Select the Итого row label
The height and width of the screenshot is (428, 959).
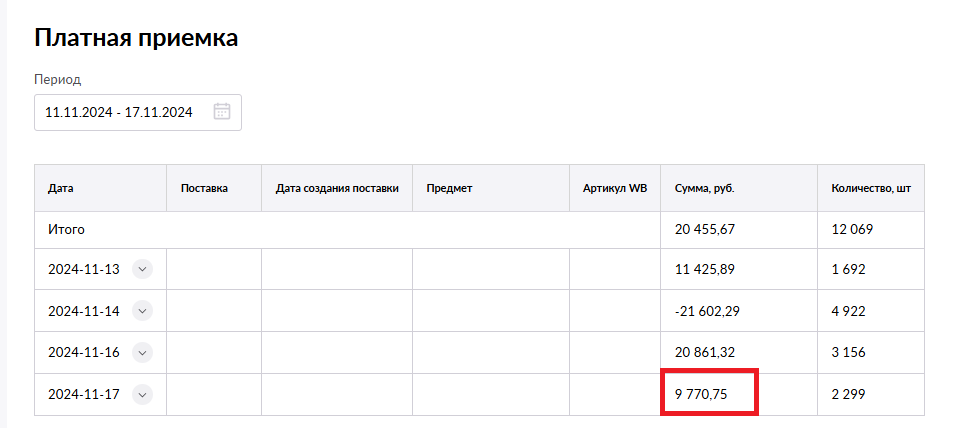(66, 229)
